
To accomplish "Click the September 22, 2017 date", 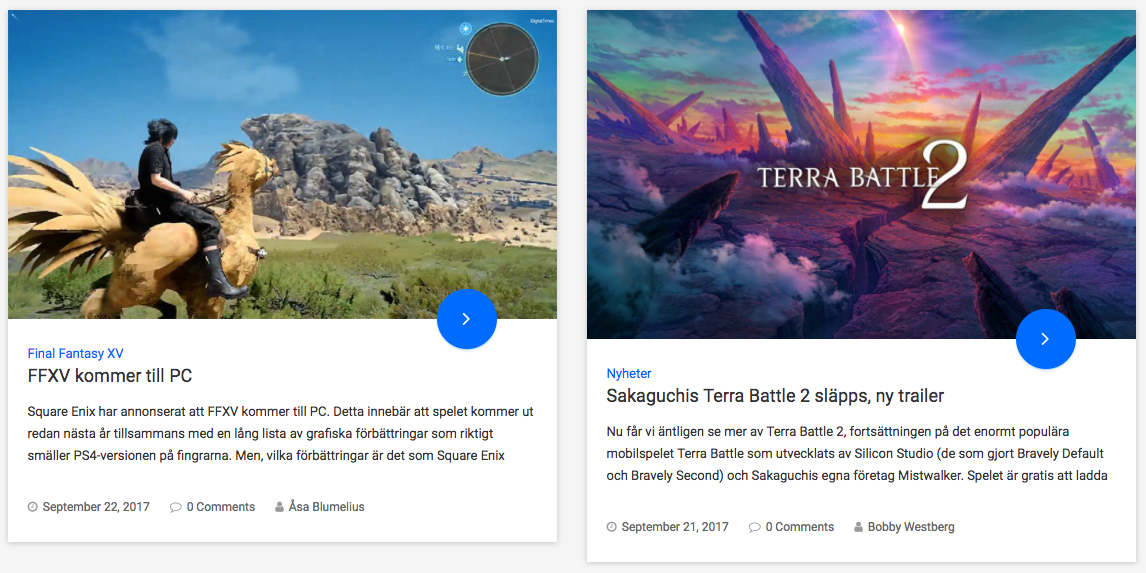I will 96,506.
